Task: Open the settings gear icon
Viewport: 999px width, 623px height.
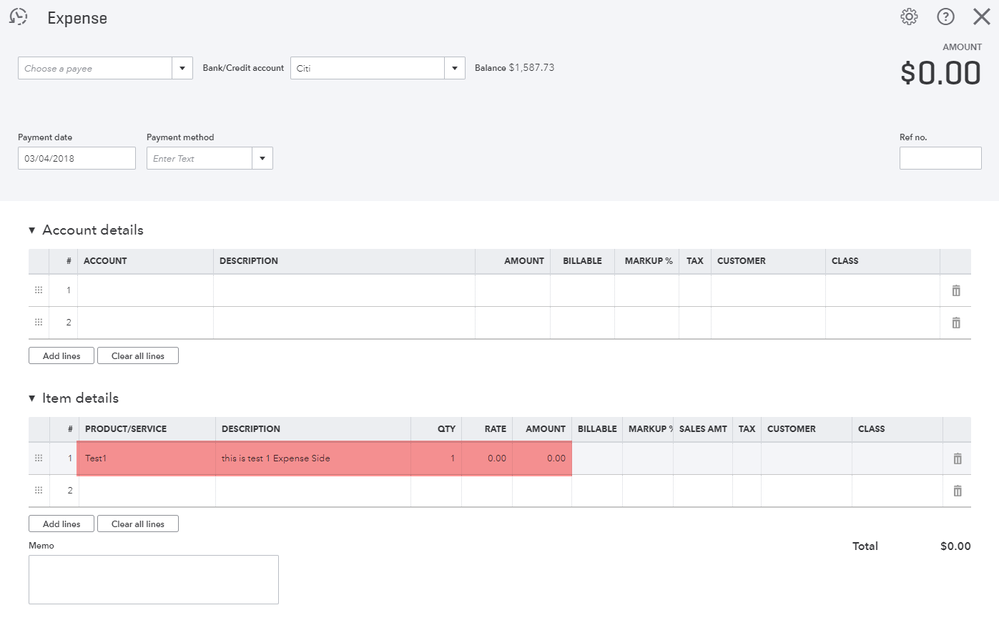Action: (909, 17)
